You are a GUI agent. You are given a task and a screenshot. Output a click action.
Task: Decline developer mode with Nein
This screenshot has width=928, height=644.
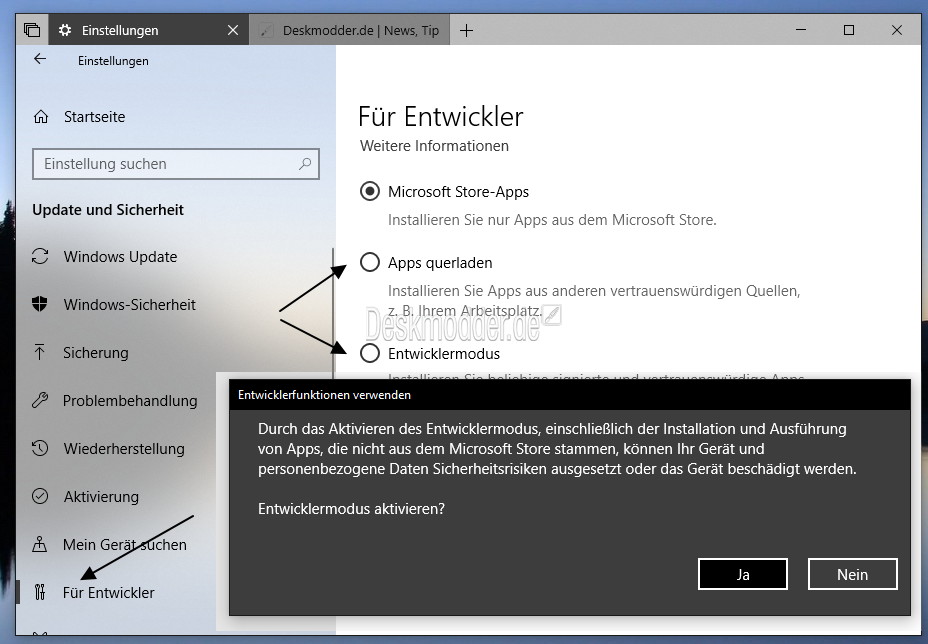[852, 574]
